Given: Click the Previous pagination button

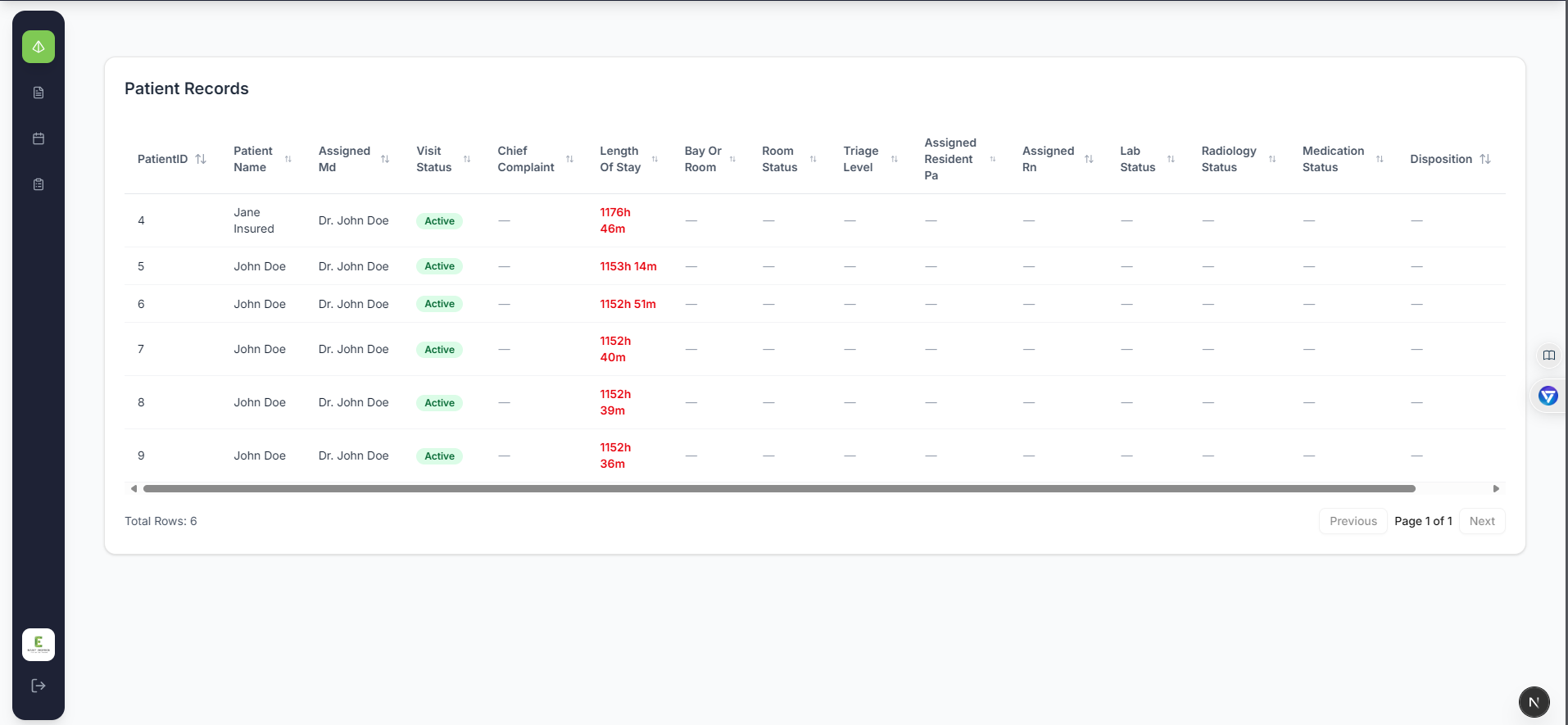Looking at the screenshot, I should click(1353, 521).
